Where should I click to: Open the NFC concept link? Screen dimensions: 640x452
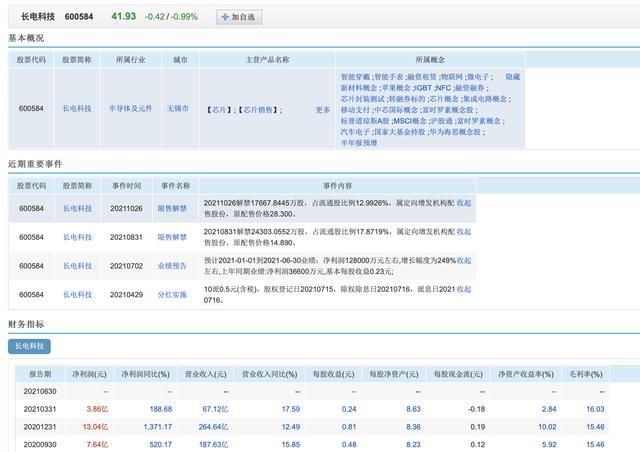click(x=443, y=87)
